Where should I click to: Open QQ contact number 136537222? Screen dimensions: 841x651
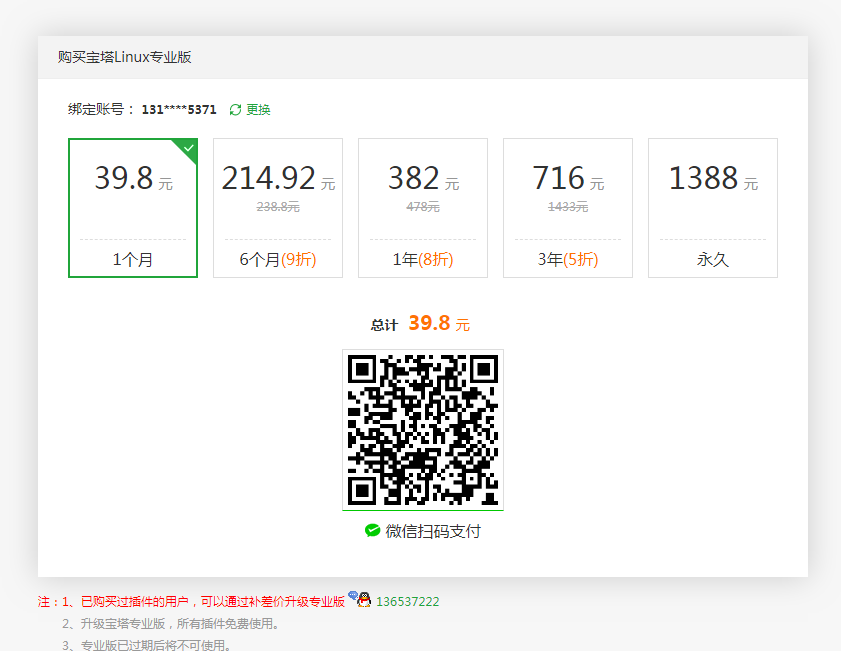point(408,602)
